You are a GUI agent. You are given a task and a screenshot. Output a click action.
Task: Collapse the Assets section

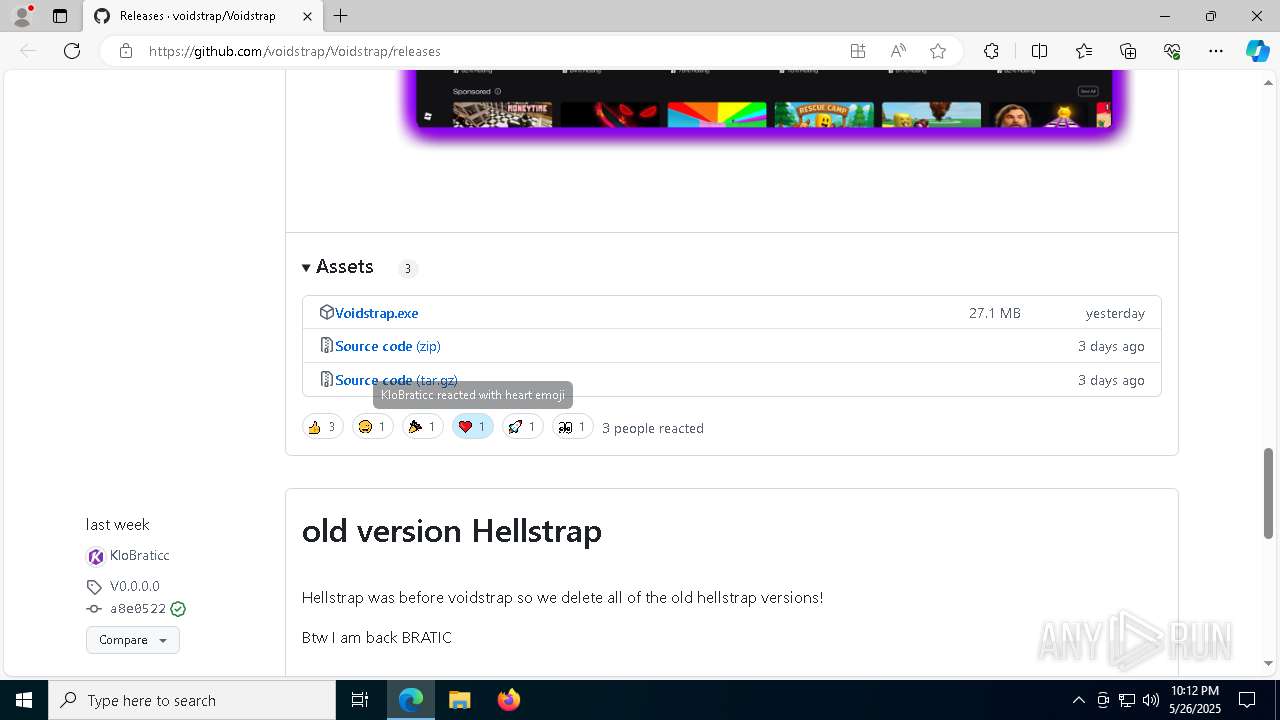[x=338, y=267]
